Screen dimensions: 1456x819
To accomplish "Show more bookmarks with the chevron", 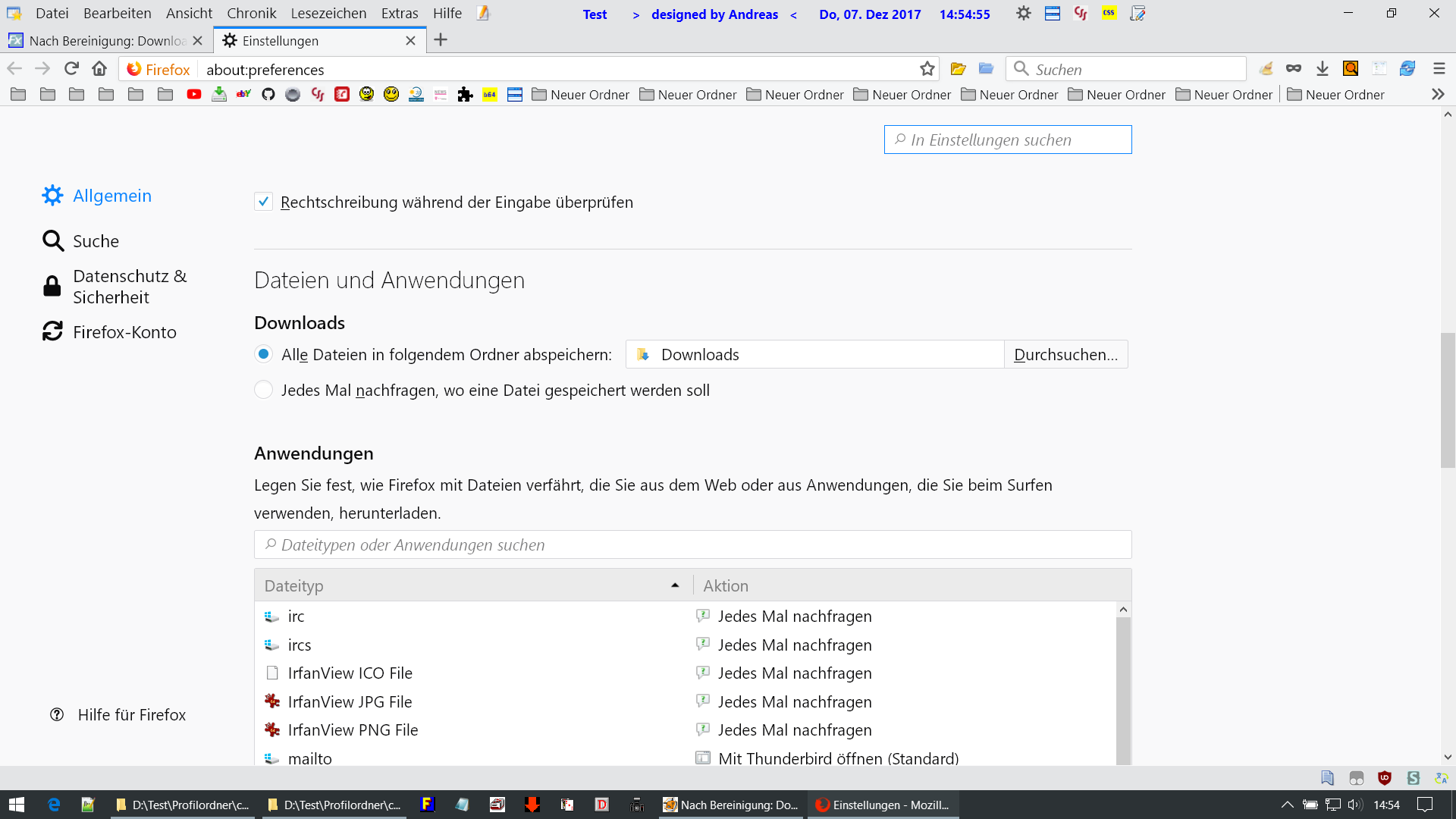I will coord(1438,95).
